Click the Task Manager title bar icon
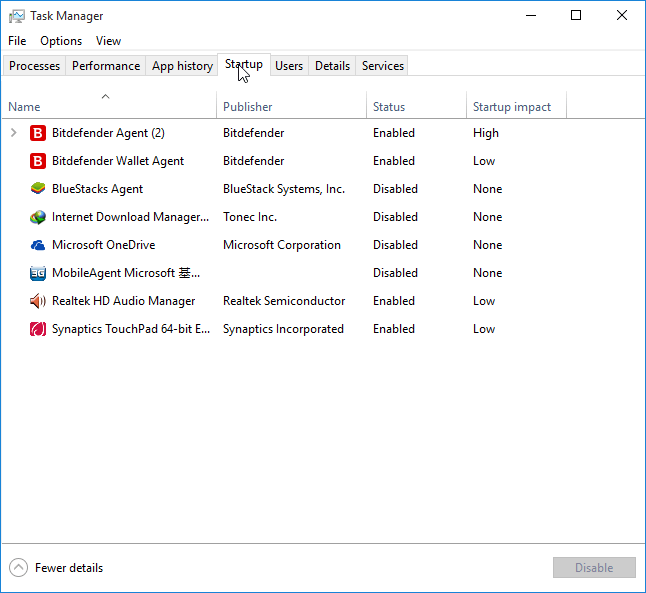The width and height of the screenshot is (646, 593). point(17,16)
